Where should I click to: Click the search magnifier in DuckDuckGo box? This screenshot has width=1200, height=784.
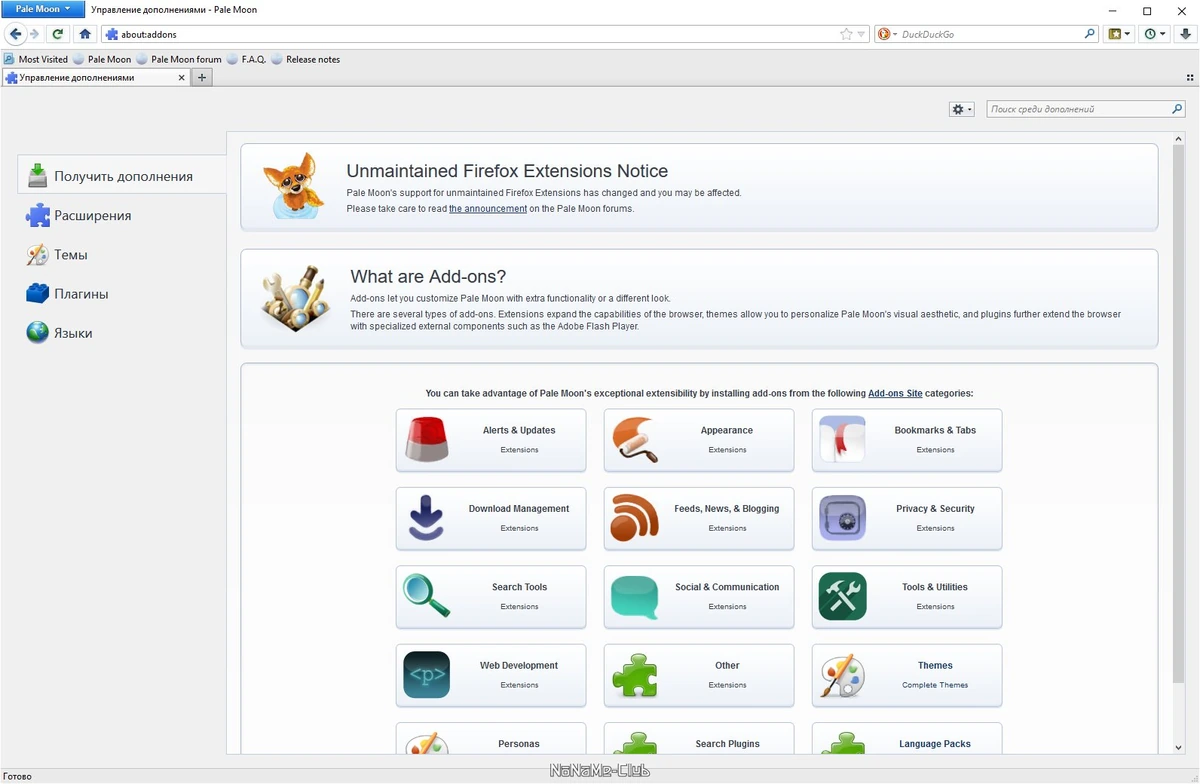coord(1090,34)
